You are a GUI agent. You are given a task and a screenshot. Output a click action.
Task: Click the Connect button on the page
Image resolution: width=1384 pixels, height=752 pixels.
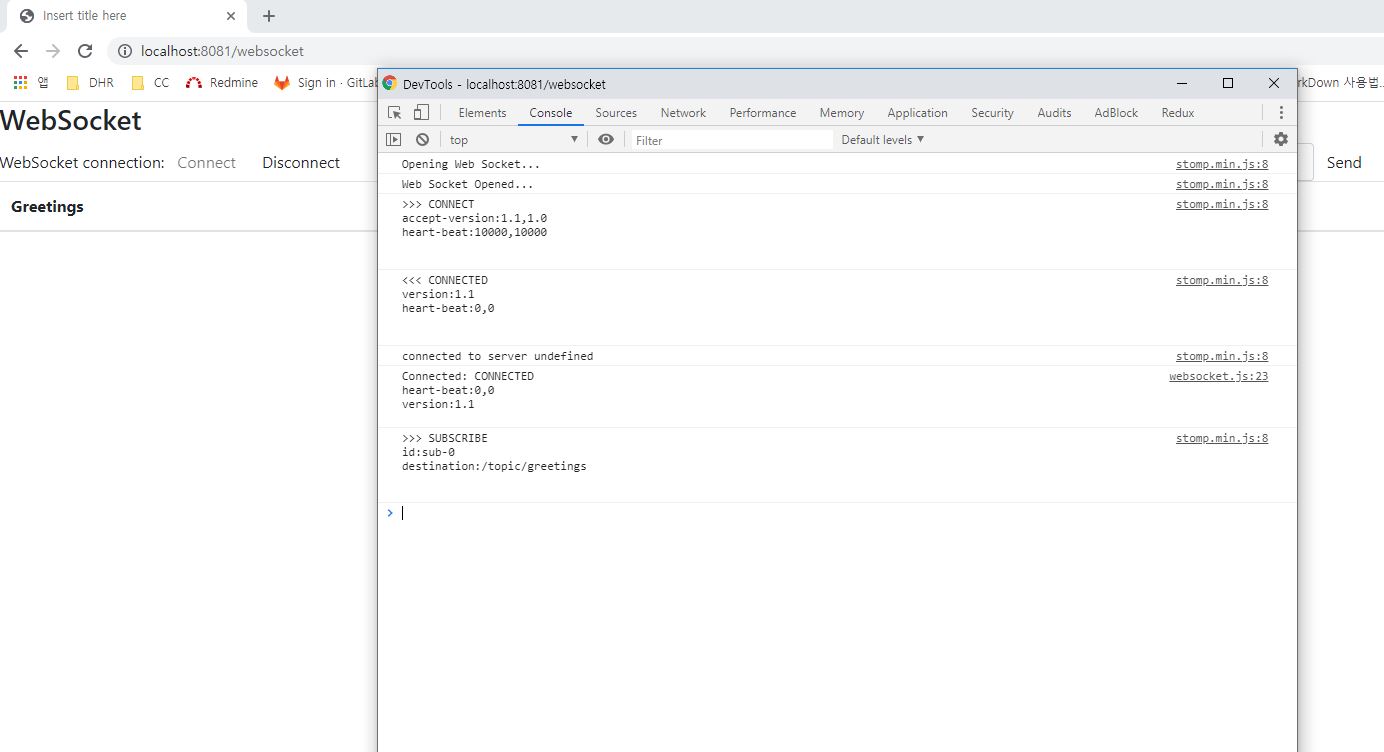click(x=207, y=163)
